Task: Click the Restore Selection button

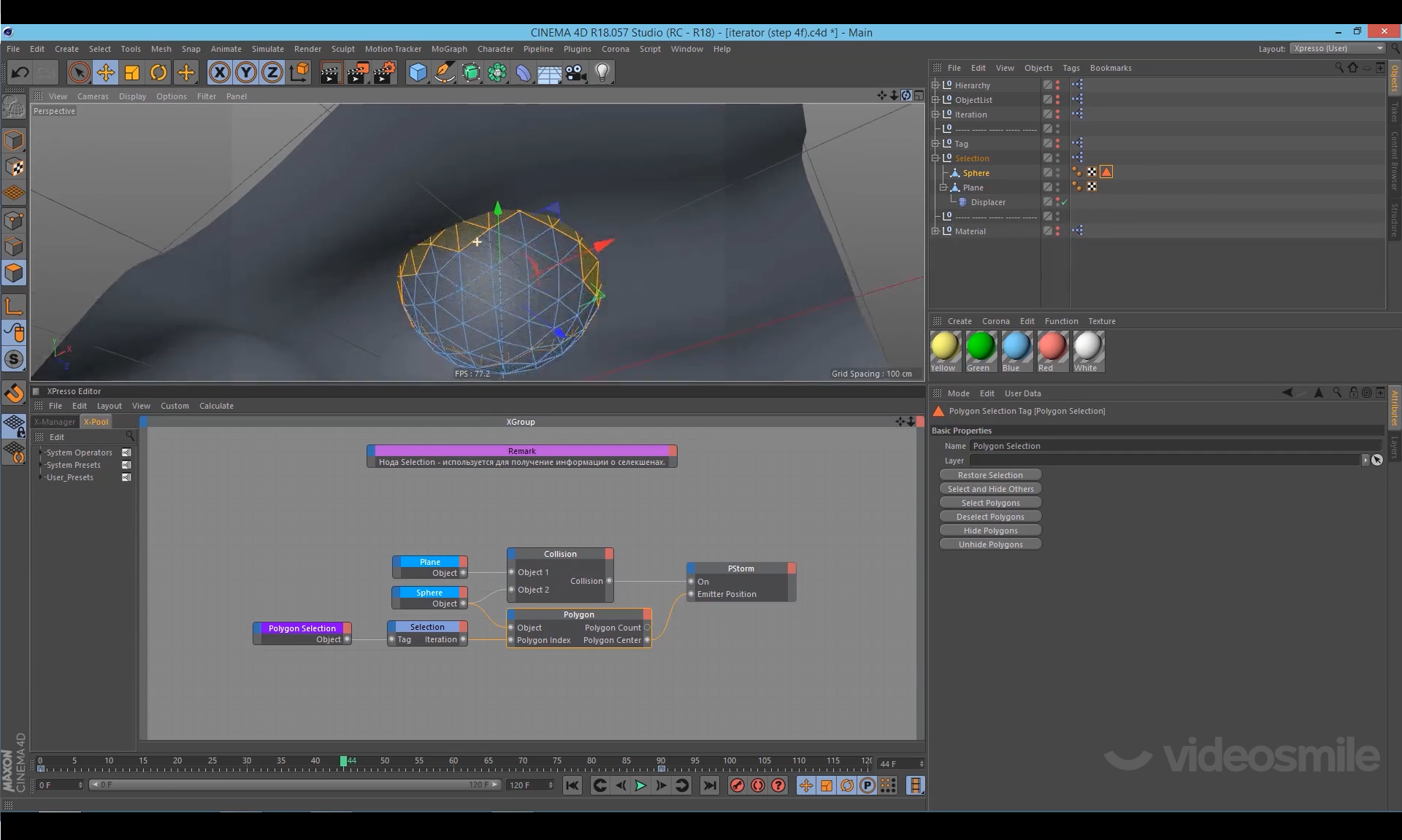Action: pos(990,475)
